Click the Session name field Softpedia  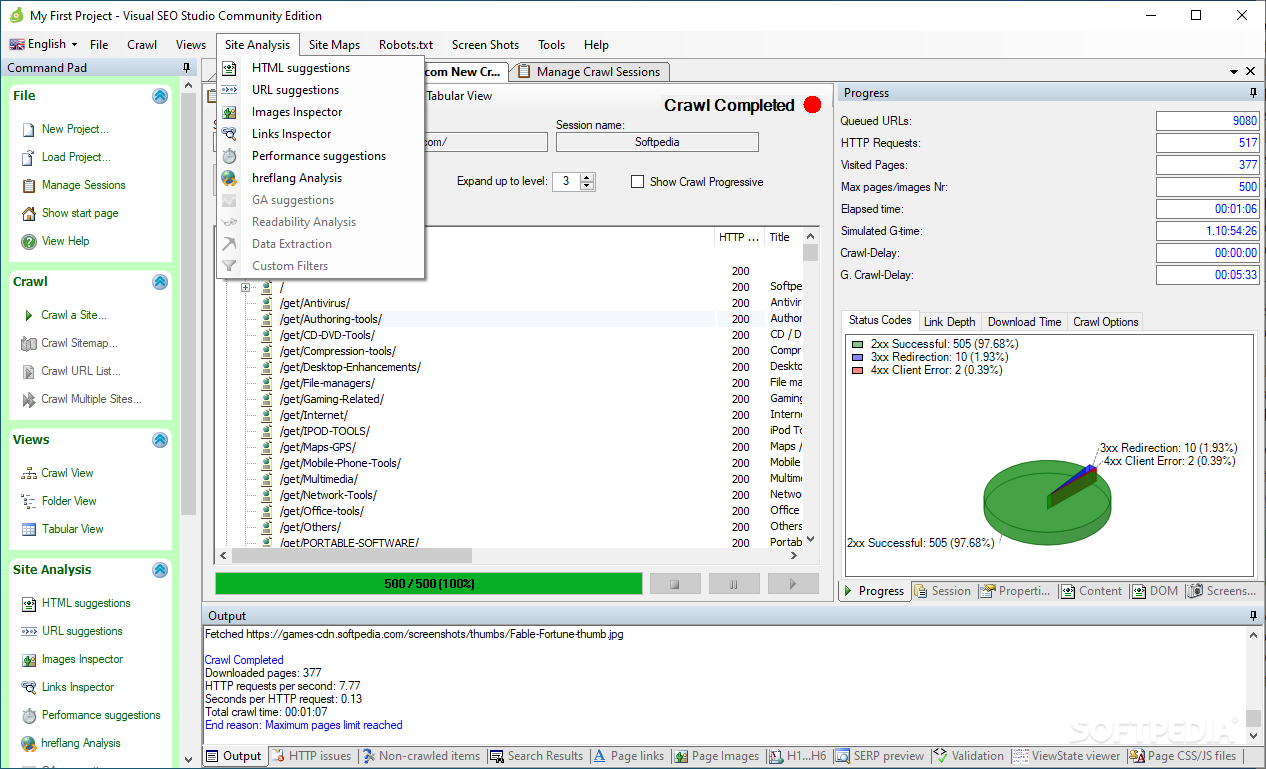[x=657, y=142]
